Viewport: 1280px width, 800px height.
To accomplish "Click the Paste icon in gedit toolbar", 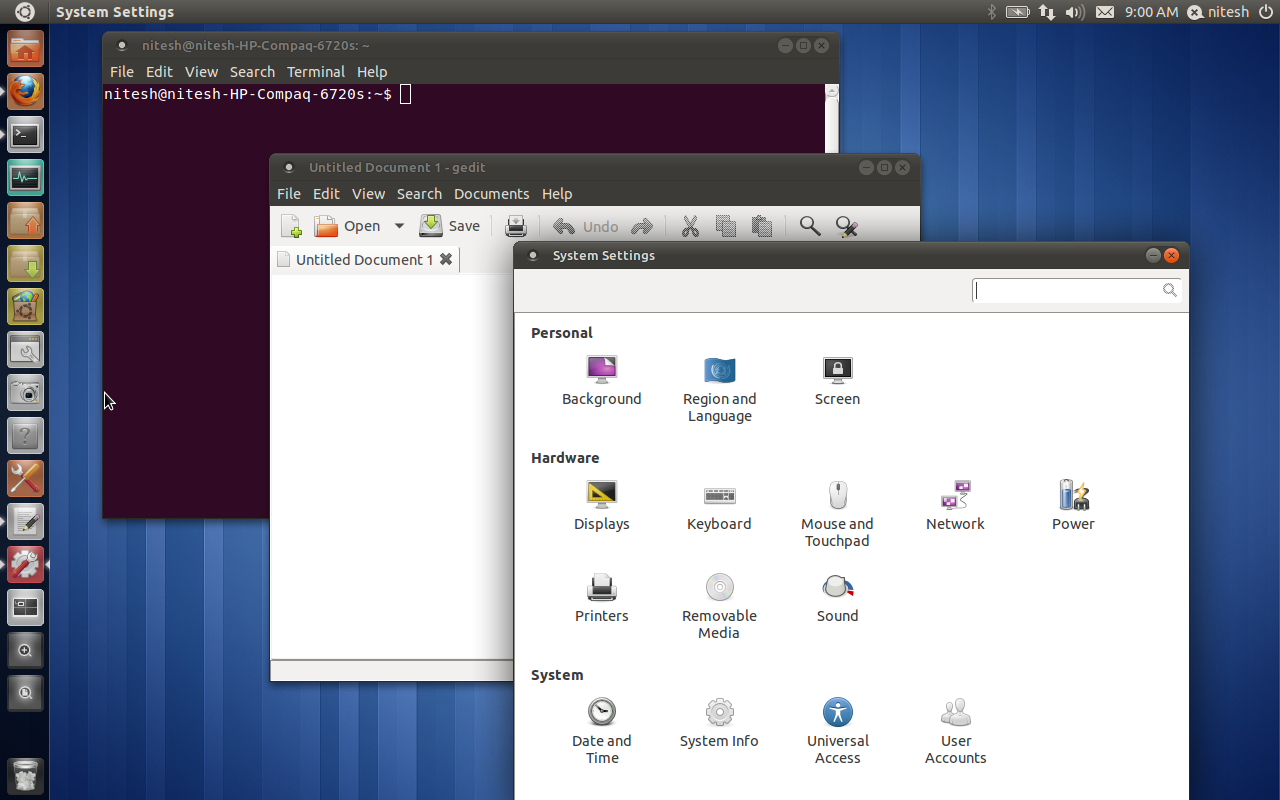I will tap(761, 226).
